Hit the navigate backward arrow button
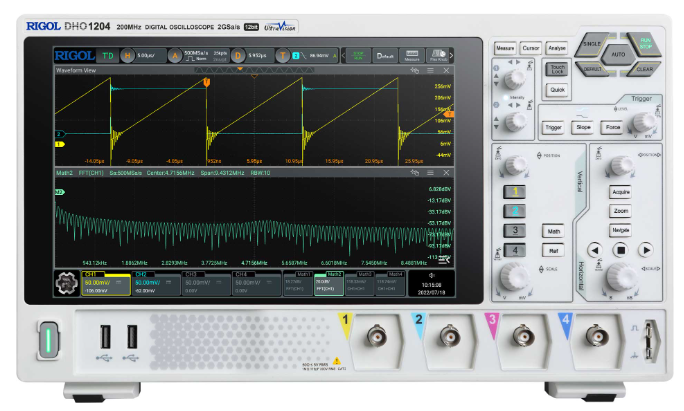 (595, 250)
